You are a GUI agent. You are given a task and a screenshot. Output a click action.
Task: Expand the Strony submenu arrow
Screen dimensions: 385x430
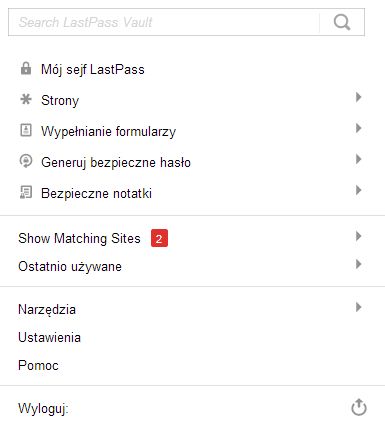[358, 97]
